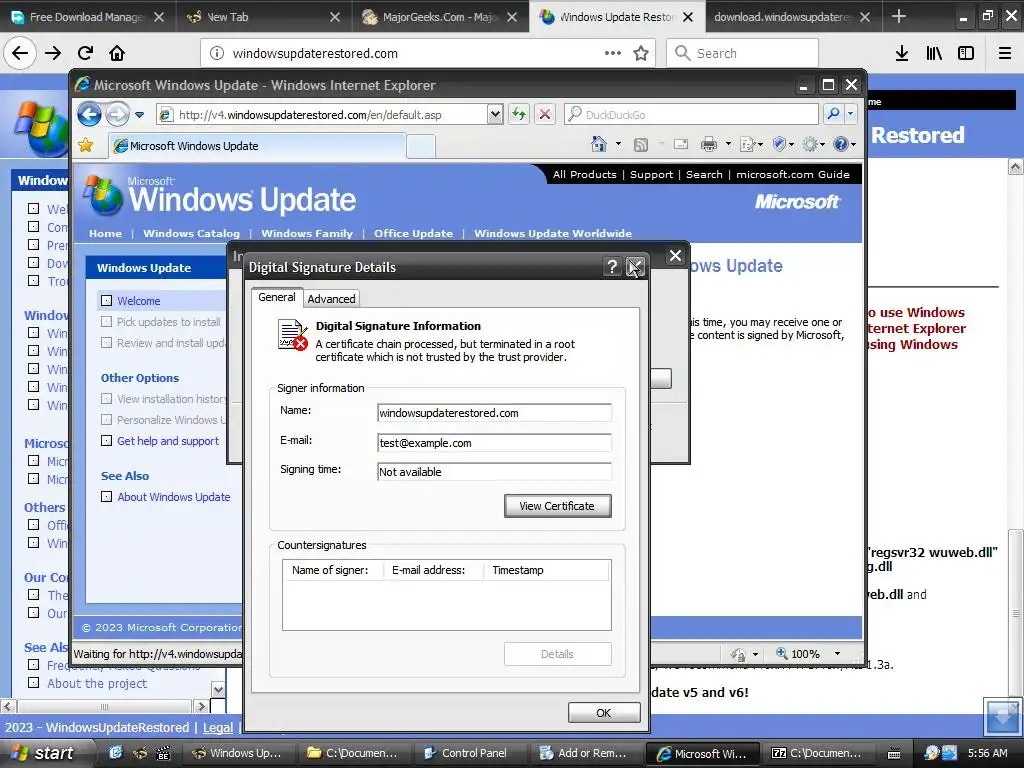Open the IE Print dropdown arrow
The image size is (1024, 768).
(x=728, y=144)
